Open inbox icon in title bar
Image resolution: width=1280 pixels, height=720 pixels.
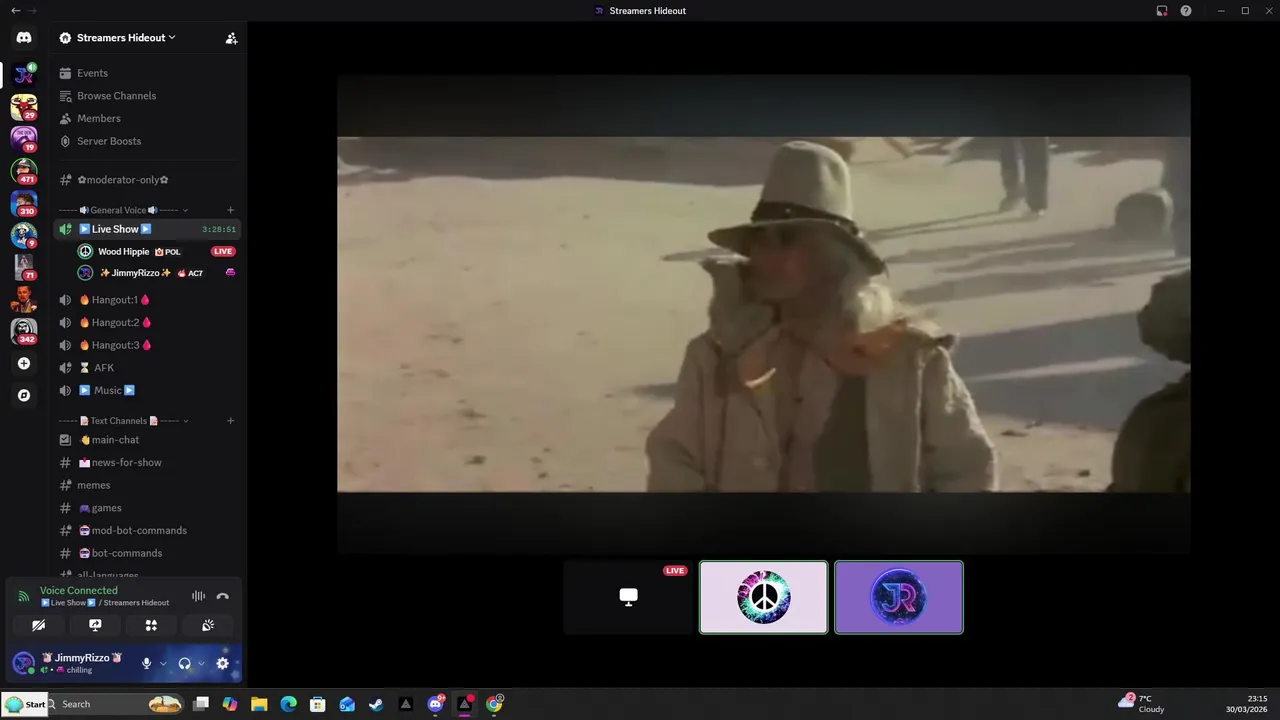click(1162, 11)
